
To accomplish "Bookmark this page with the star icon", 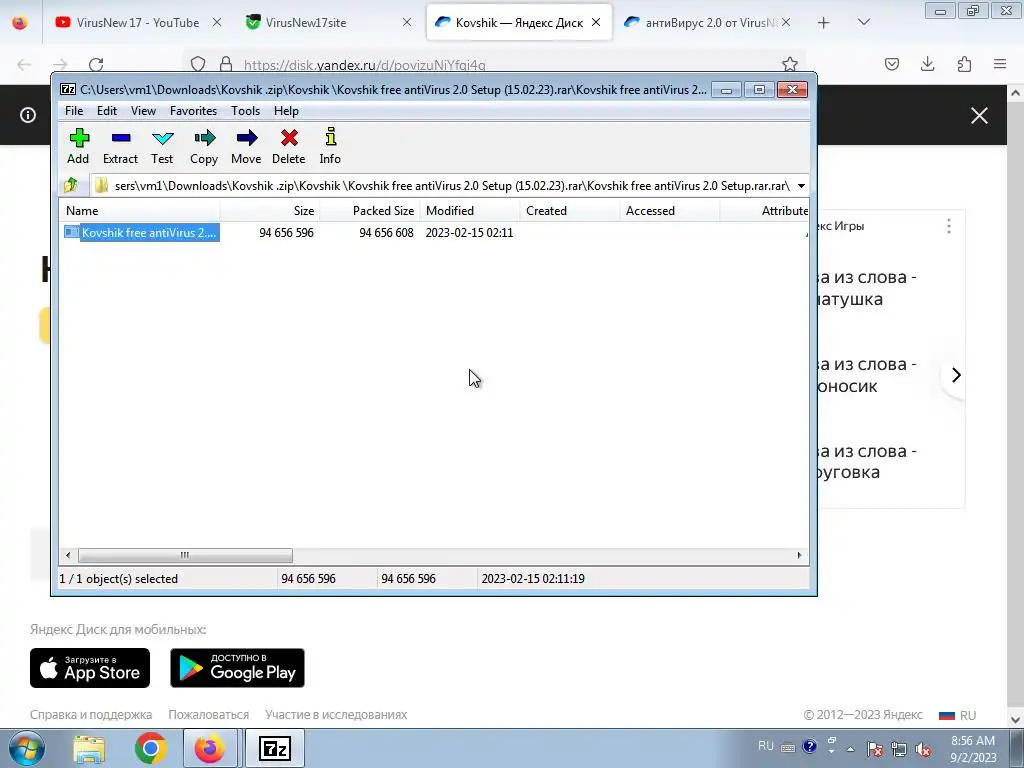I will 790,64.
